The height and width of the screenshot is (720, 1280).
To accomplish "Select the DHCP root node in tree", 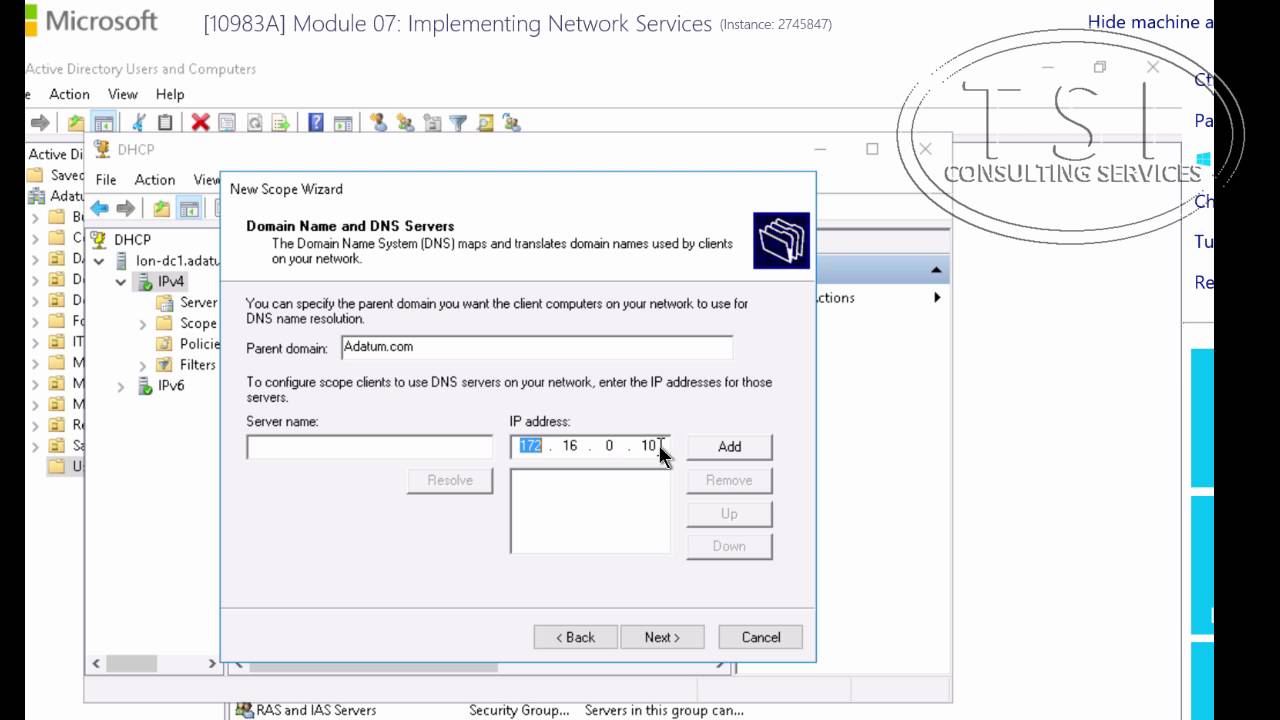I will [x=132, y=240].
